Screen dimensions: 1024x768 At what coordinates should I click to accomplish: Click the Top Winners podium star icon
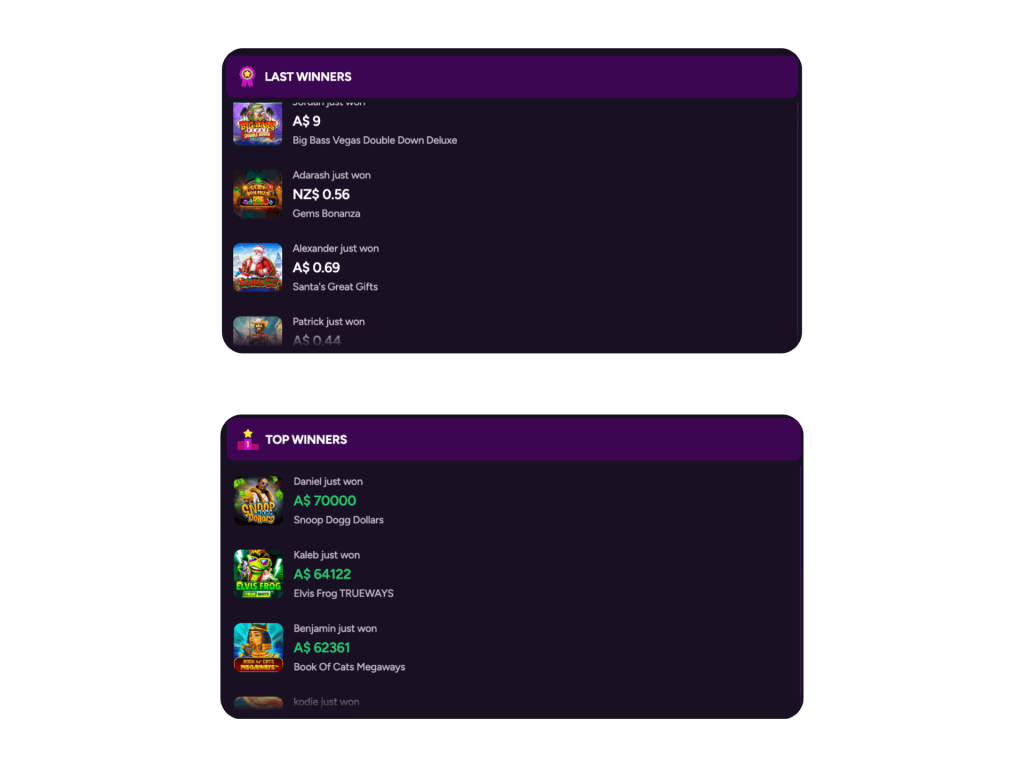pos(248,440)
